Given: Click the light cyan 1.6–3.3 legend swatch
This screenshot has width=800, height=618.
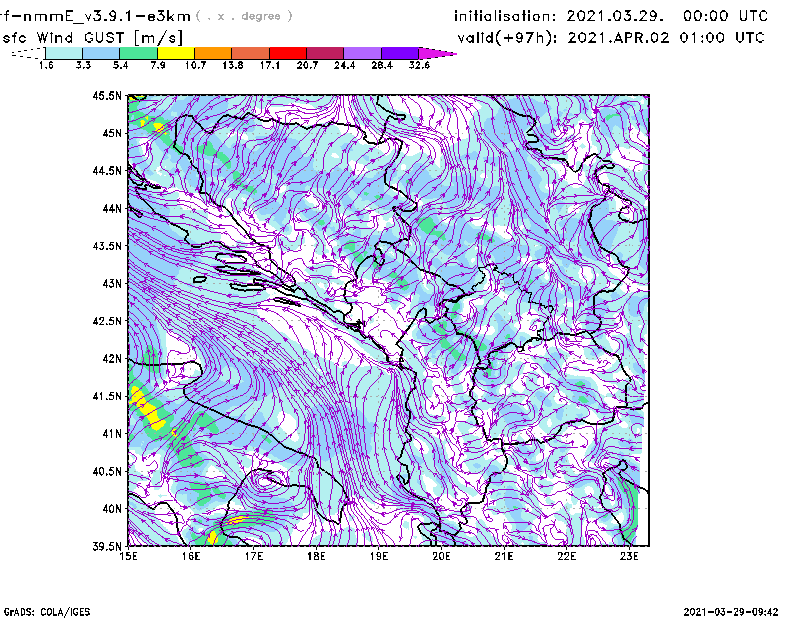Looking at the screenshot, I should (x=64, y=53).
